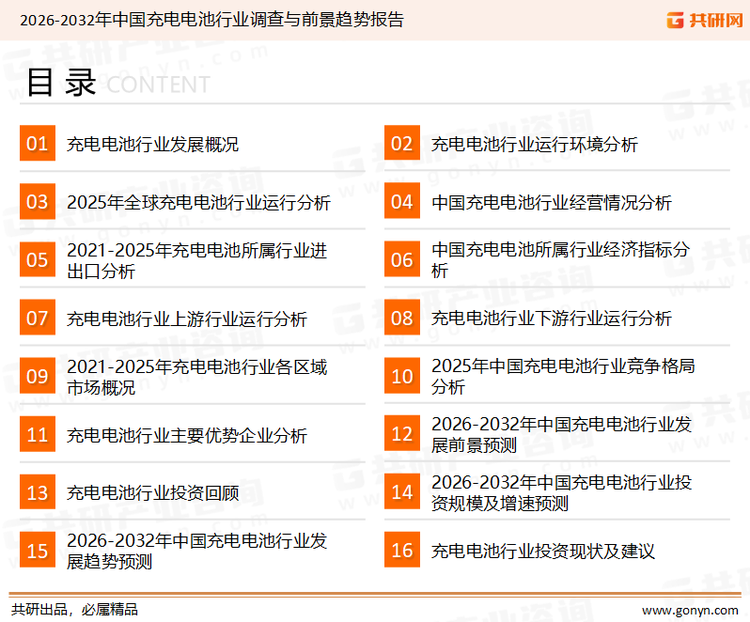
Task: Click 充电电池行业投资现状及建议 entry
Action: pos(542,551)
